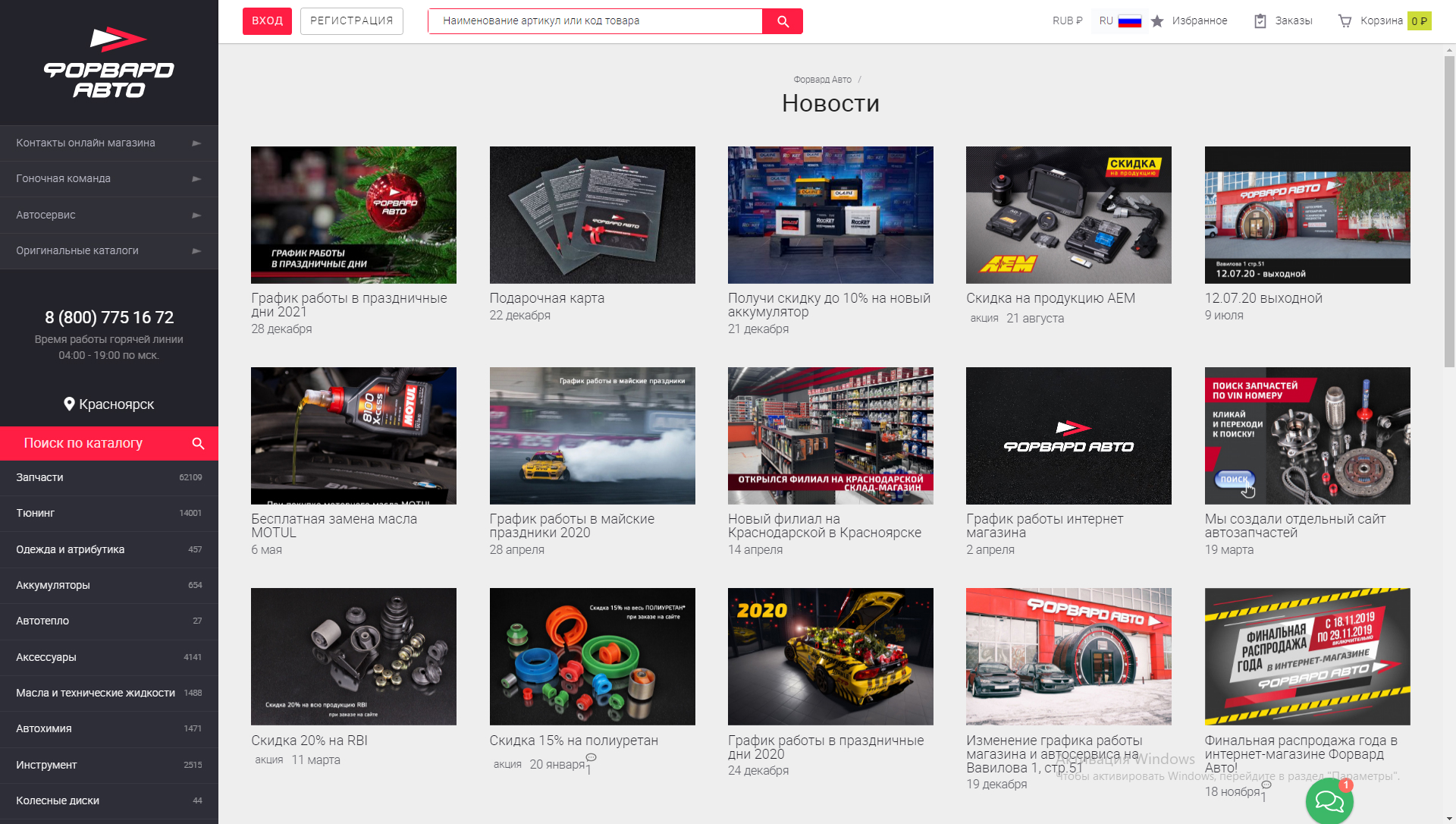Click the product name search field
This screenshot has width=1456, height=824.
[595, 21]
